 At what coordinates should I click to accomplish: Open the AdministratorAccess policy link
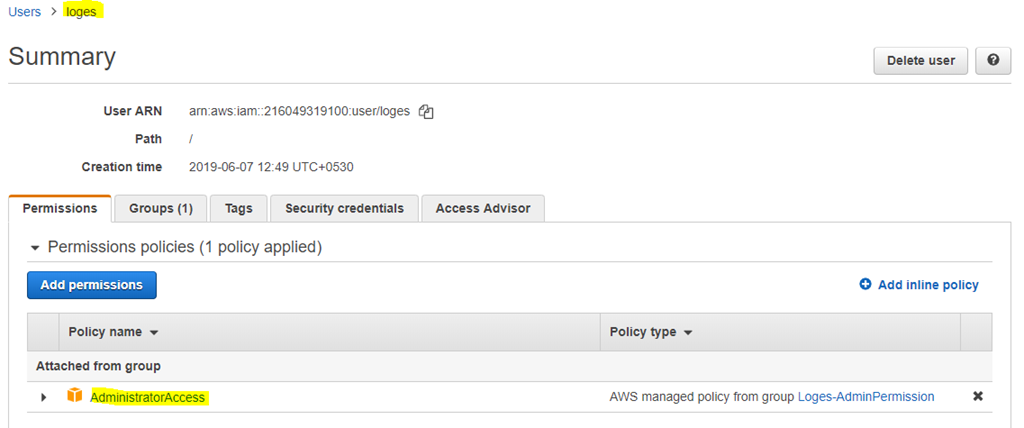click(148, 397)
